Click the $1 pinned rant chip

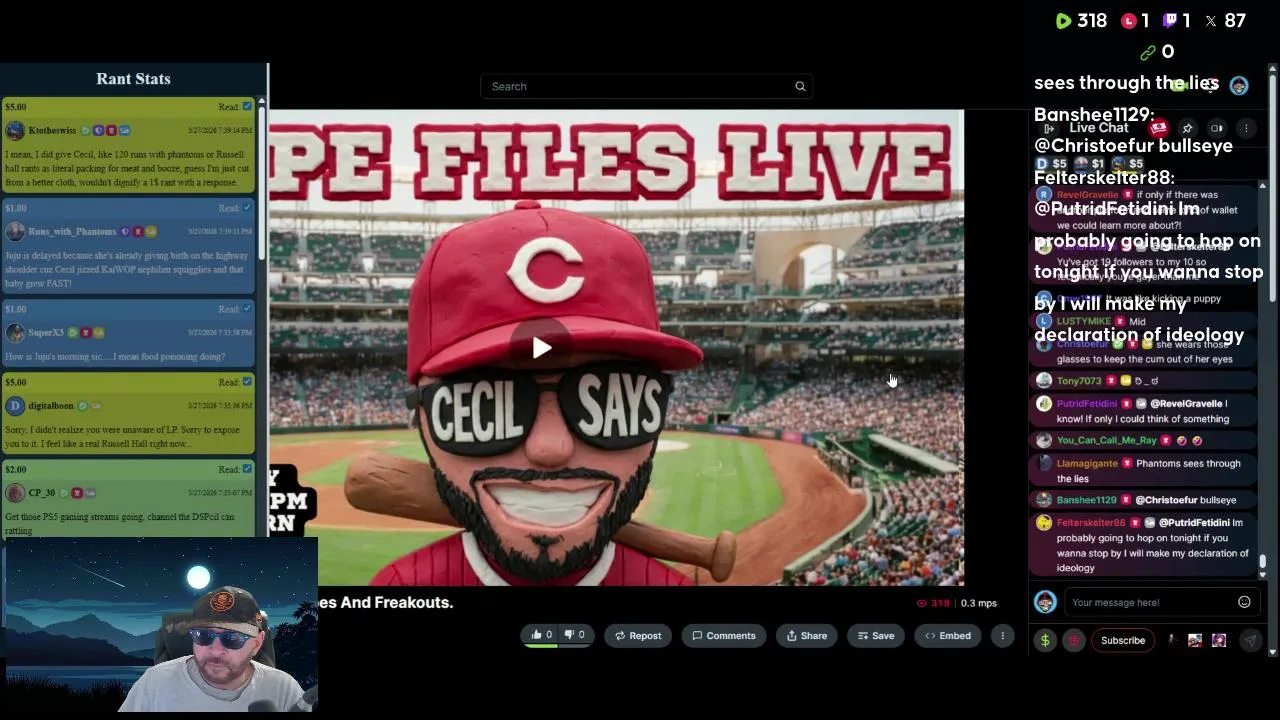click(x=1090, y=164)
